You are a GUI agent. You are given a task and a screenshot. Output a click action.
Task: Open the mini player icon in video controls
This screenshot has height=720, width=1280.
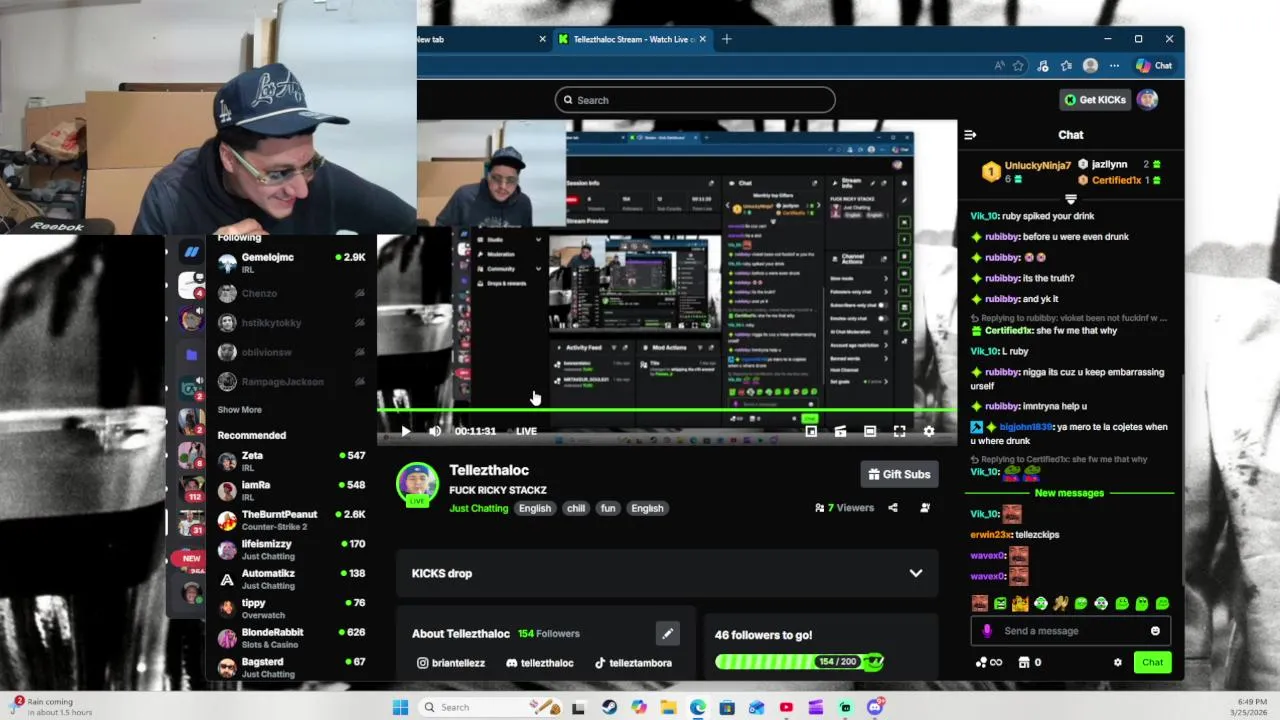coord(811,431)
